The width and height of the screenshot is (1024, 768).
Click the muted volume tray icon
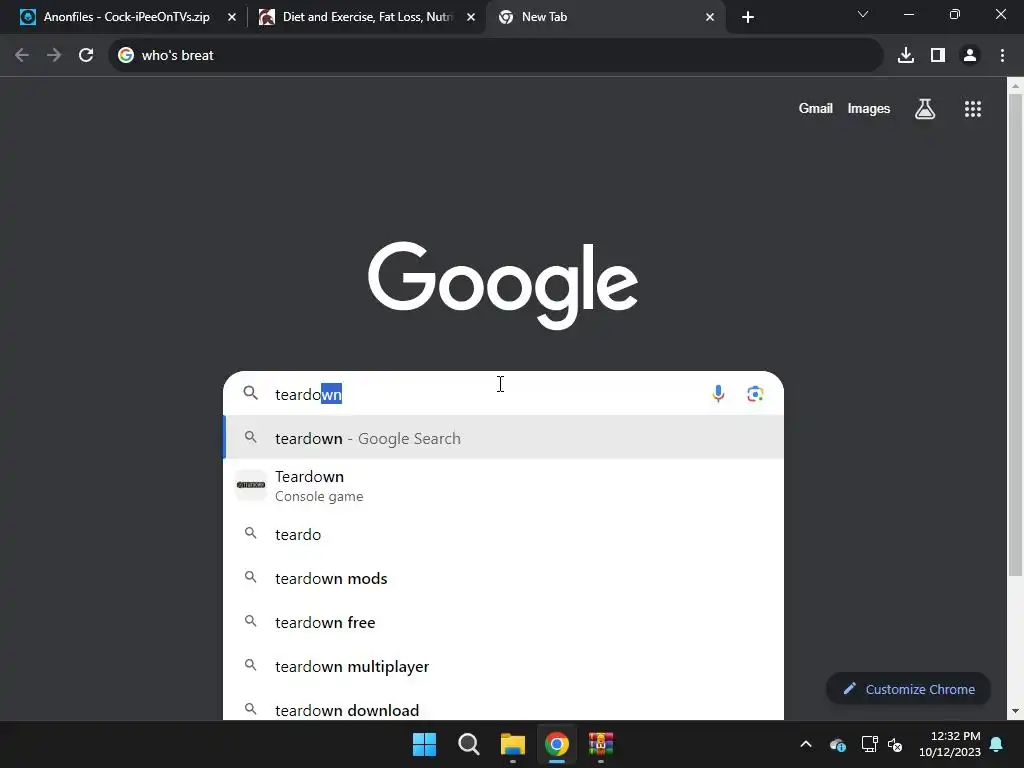click(895, 744)
